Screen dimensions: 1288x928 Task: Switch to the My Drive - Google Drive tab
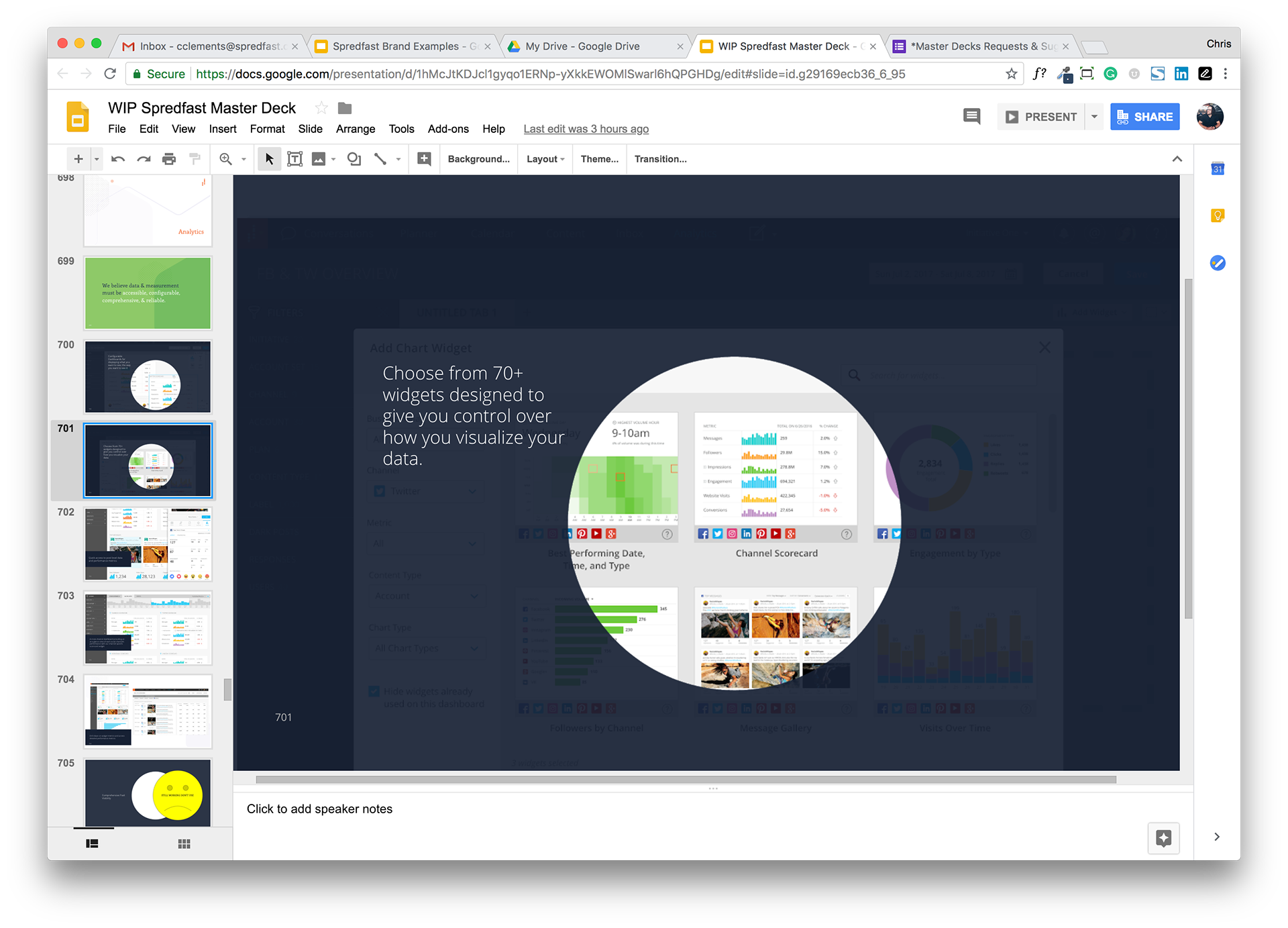596,46
